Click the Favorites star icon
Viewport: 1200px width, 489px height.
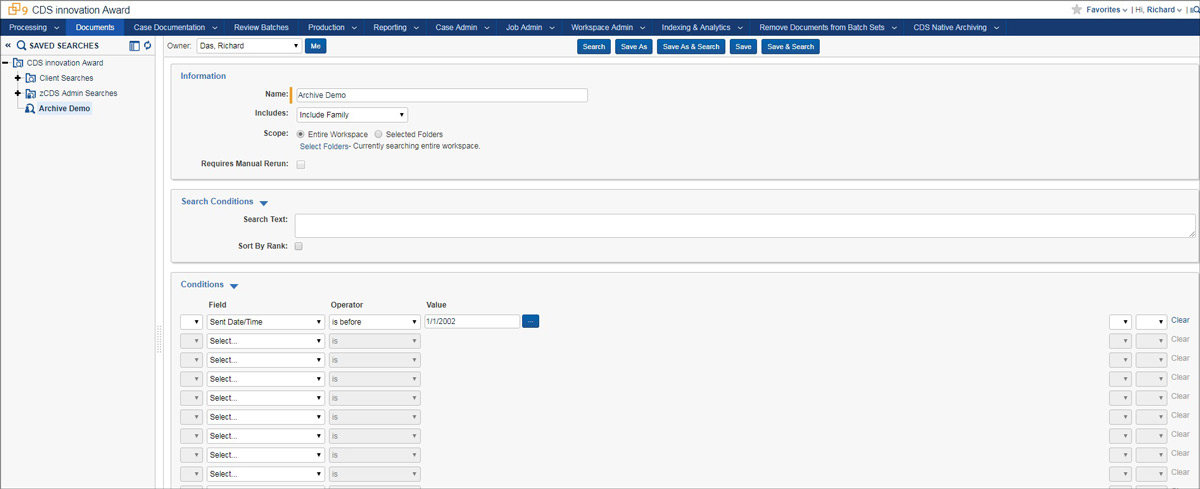pyautogui.click(x=1076, y=9)
